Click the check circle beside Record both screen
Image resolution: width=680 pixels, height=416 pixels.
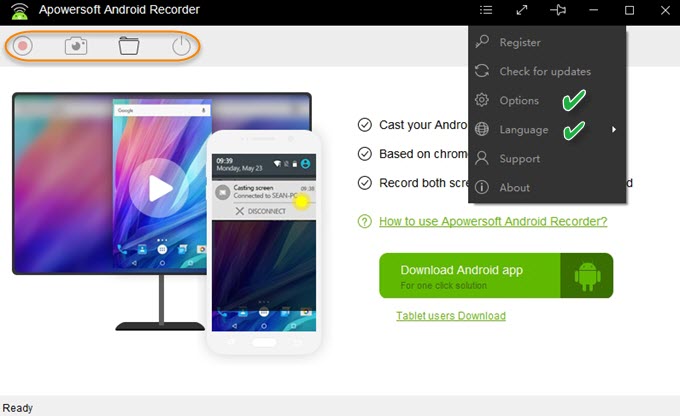point(365,183)
